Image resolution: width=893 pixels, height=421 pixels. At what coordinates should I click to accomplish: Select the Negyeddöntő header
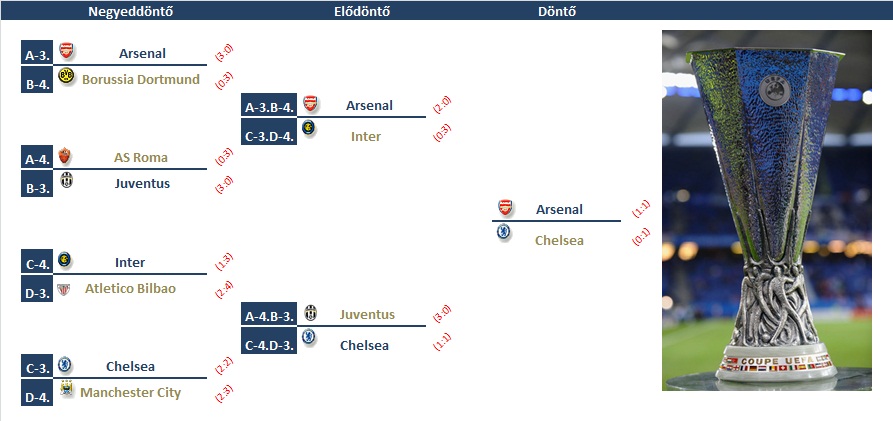point(130,11)
